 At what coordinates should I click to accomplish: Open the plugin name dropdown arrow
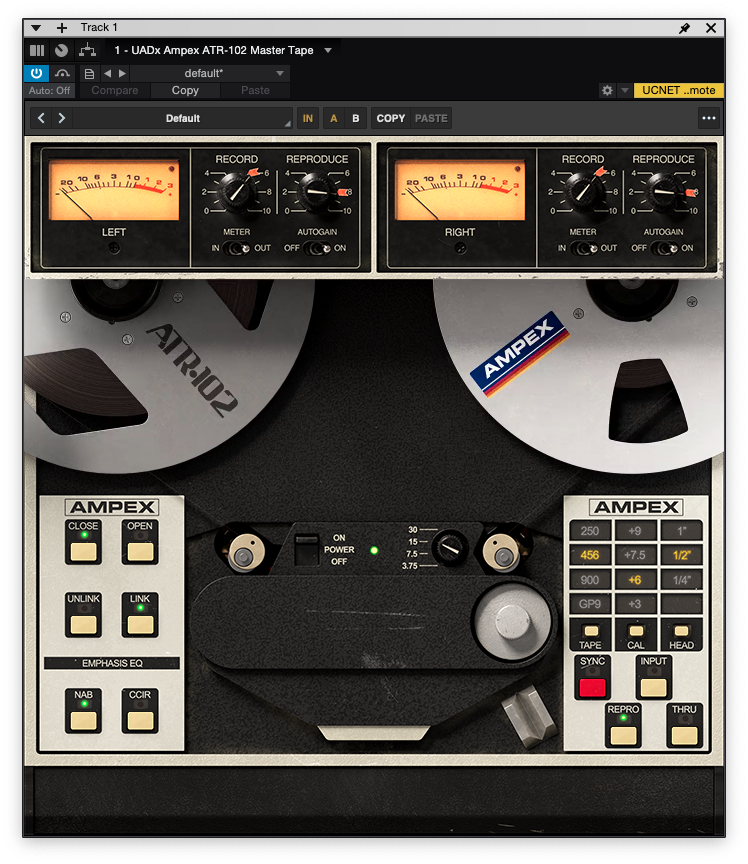tap(328, 50)
